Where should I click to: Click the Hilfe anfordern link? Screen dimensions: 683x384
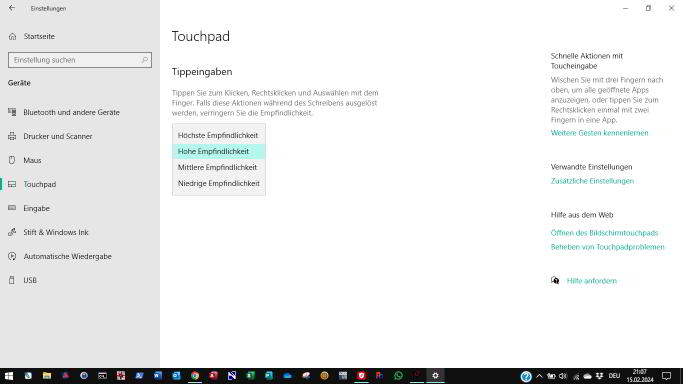pos(592,281)
